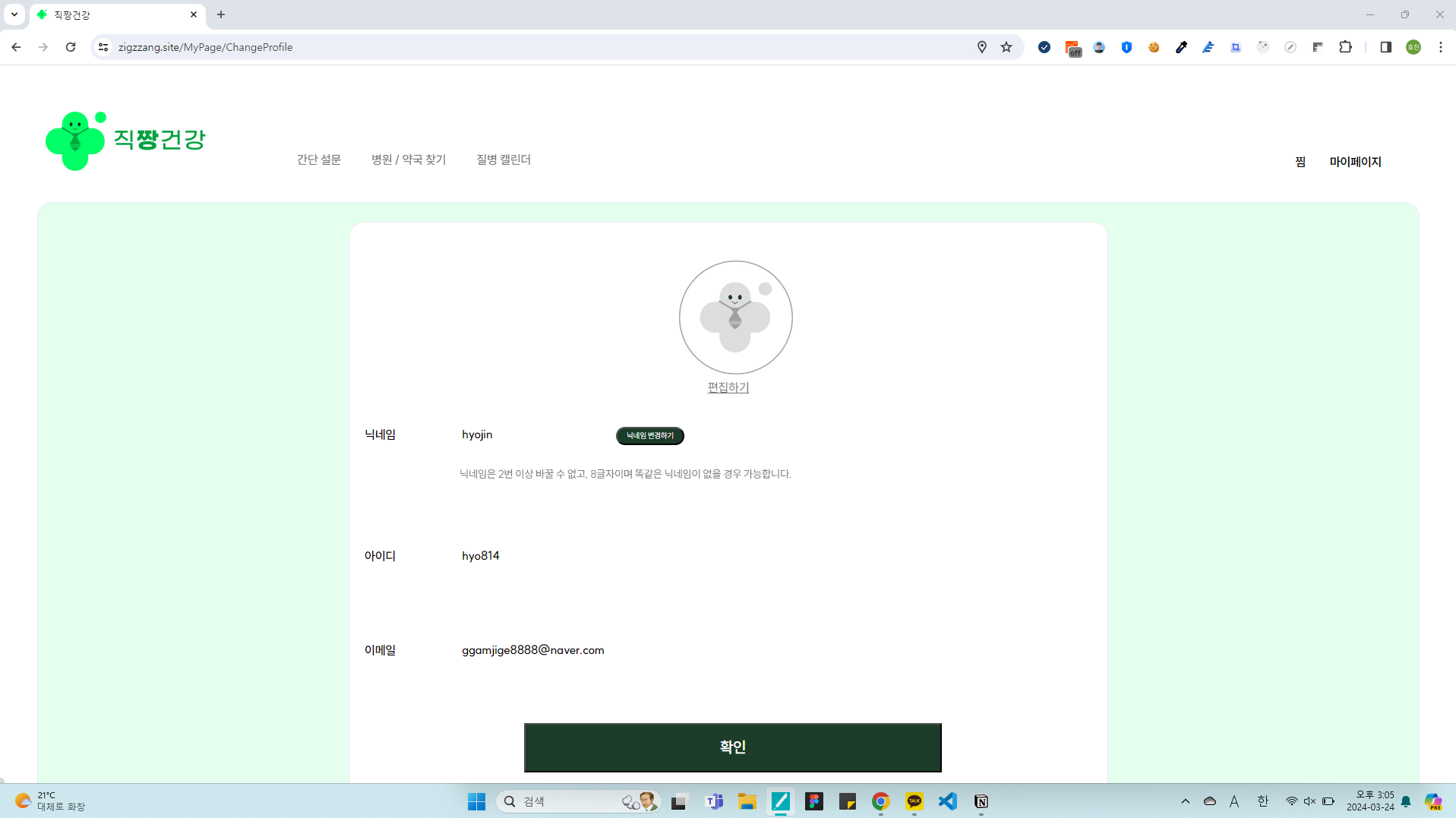Click the gray profile avatar image
The height and width of the screenshot is (818, 1456).
click(x=734, y=317)
